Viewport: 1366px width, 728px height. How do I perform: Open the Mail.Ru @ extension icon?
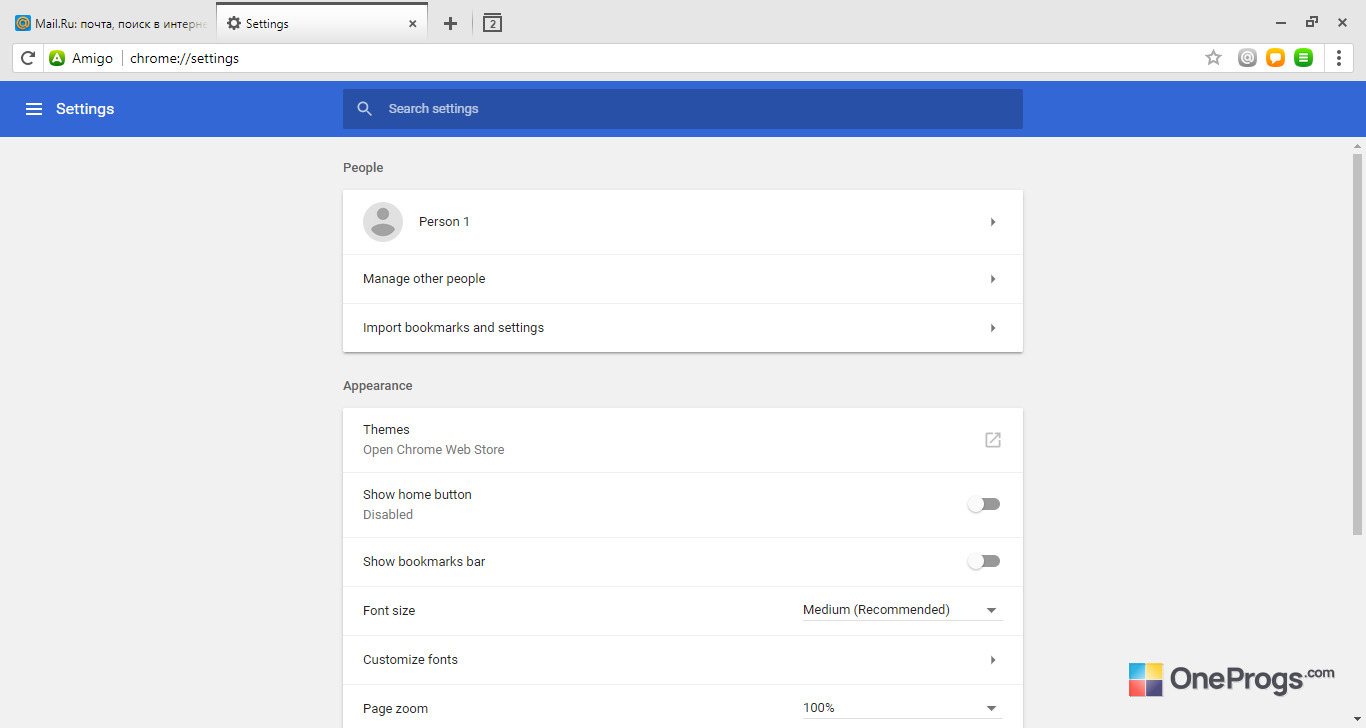[x=1247, y=58]
